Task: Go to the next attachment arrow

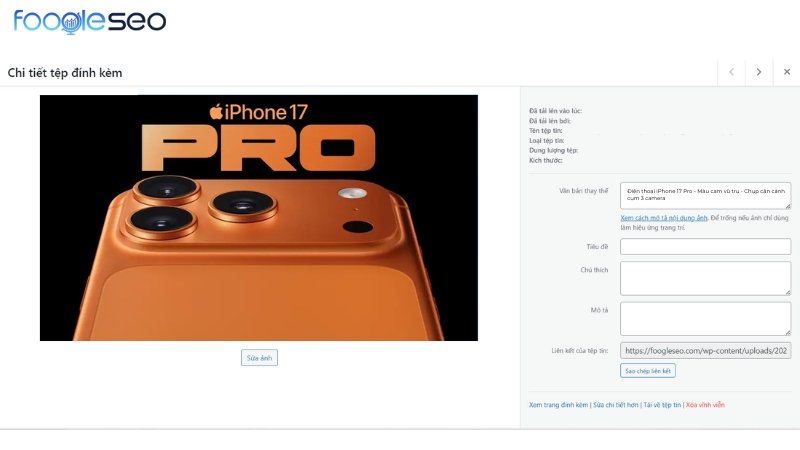Action: click(x=759, y=72)
